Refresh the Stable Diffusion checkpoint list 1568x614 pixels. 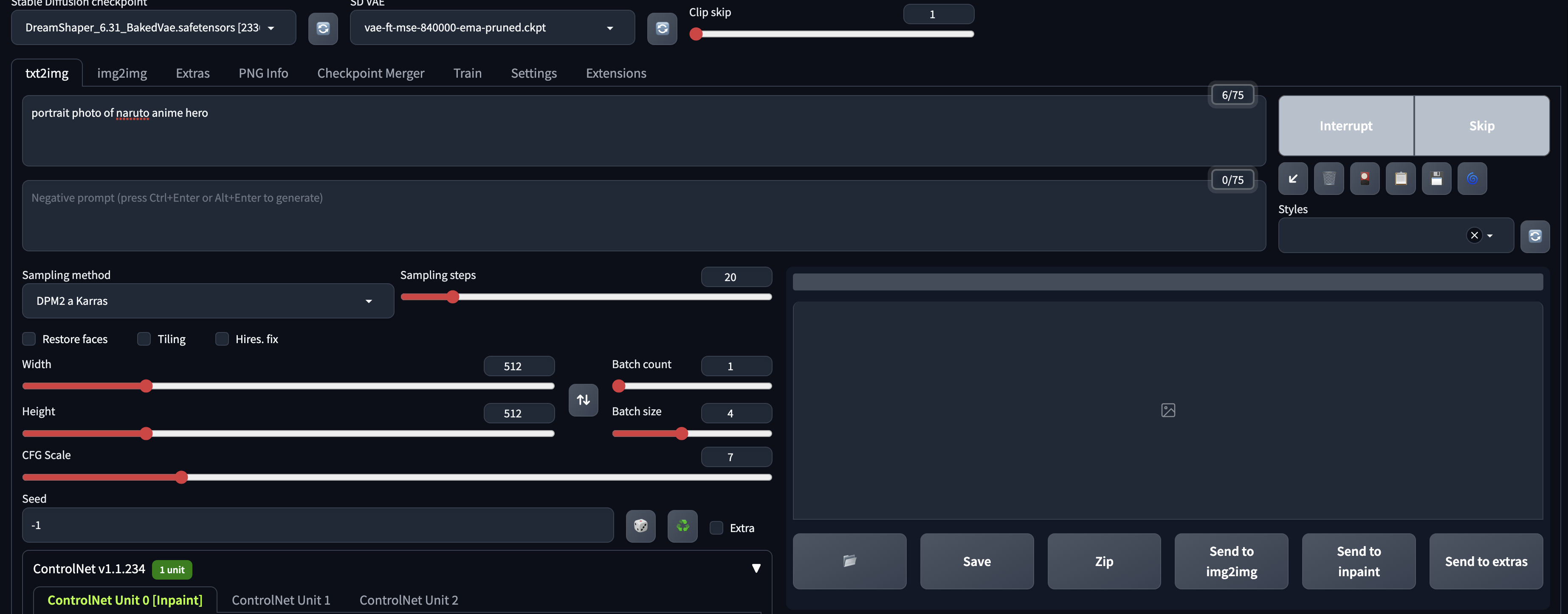(x=323, y=28)
